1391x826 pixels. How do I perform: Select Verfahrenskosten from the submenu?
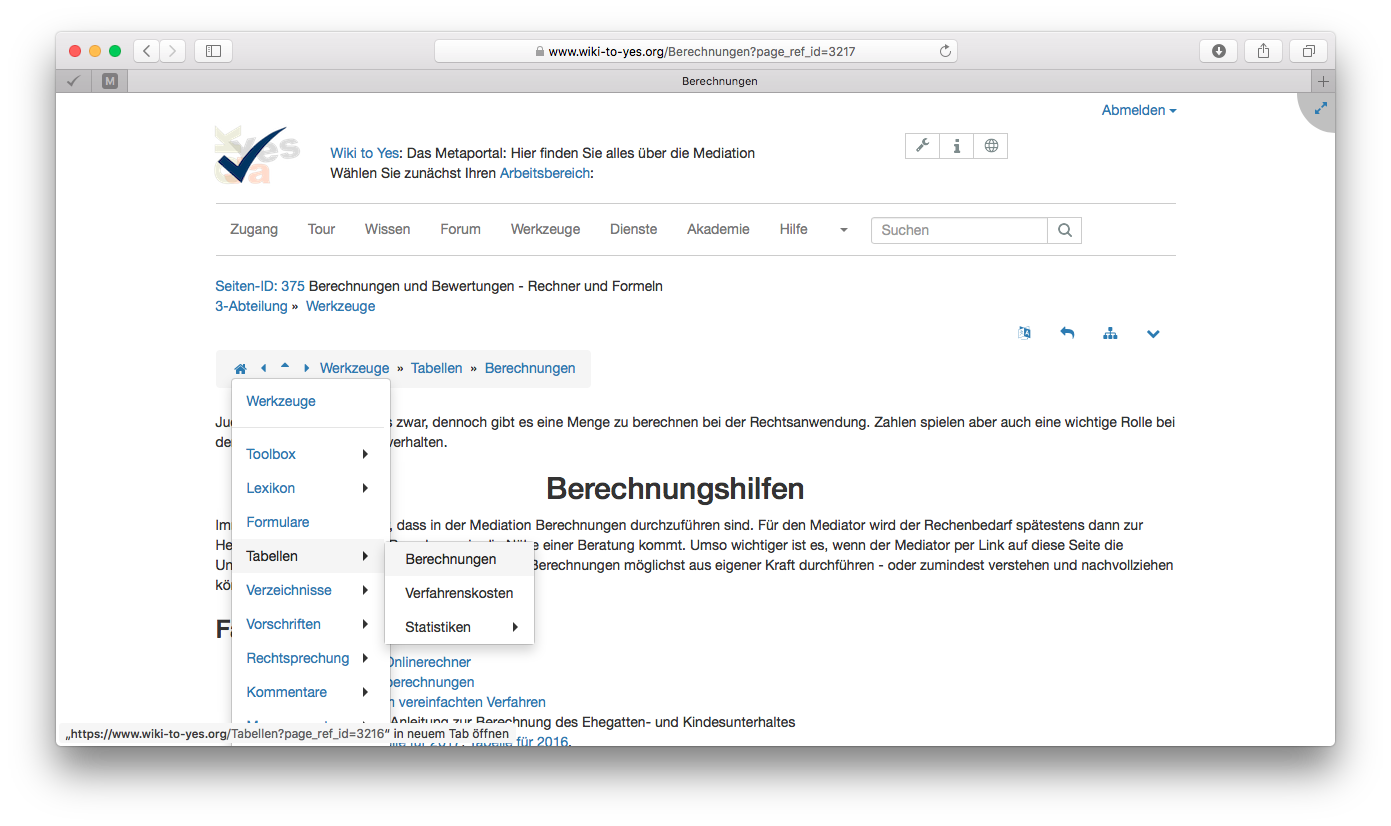pyautogui.click(x=459, y=593)
